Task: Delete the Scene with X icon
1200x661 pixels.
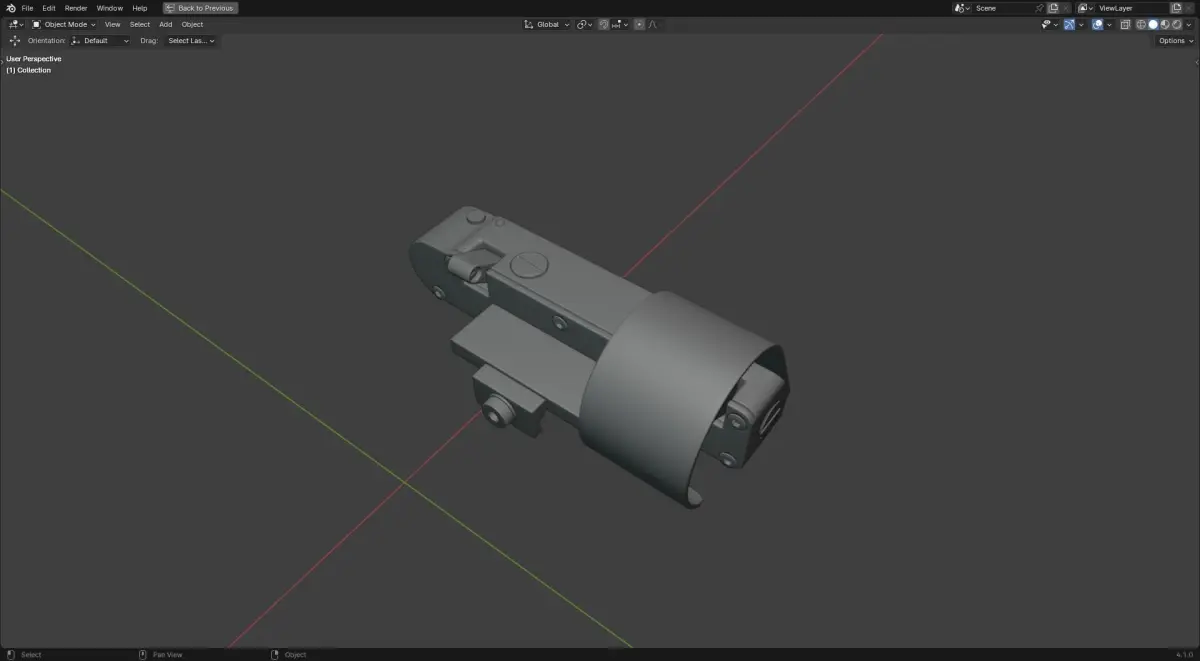Action: coord(1066,8)
